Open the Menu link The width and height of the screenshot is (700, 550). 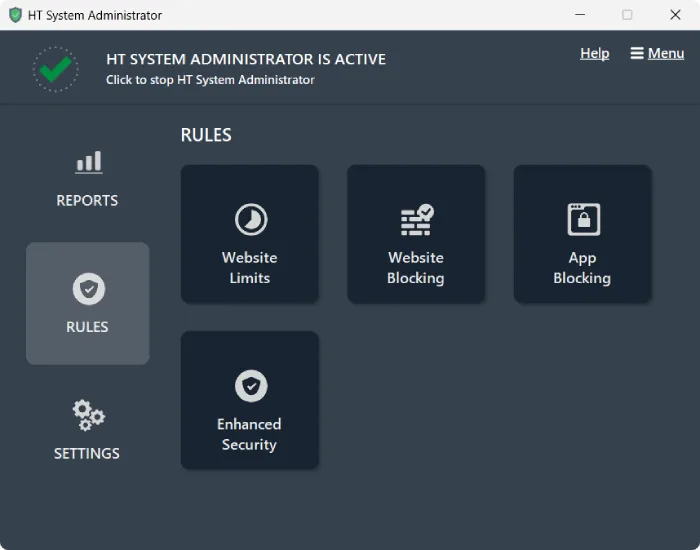coord(666,54)
